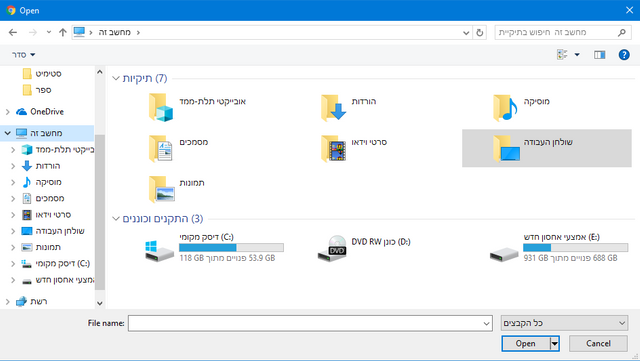Collapse the תיקיות (7) group

116,78
